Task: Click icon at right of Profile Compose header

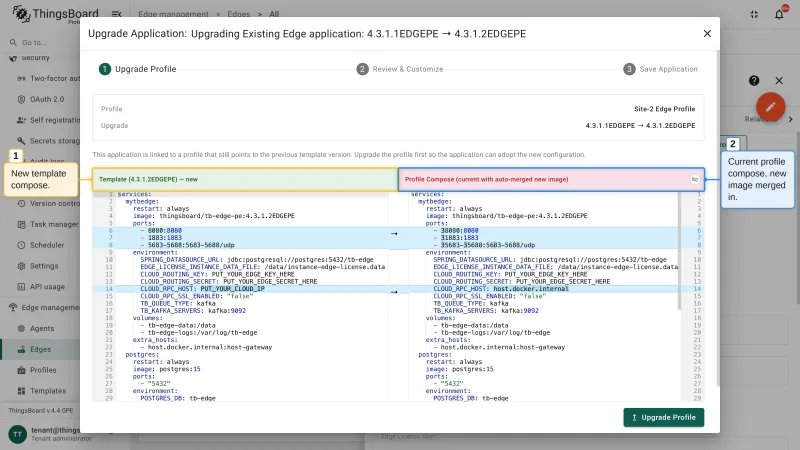Action: [694, 179]
